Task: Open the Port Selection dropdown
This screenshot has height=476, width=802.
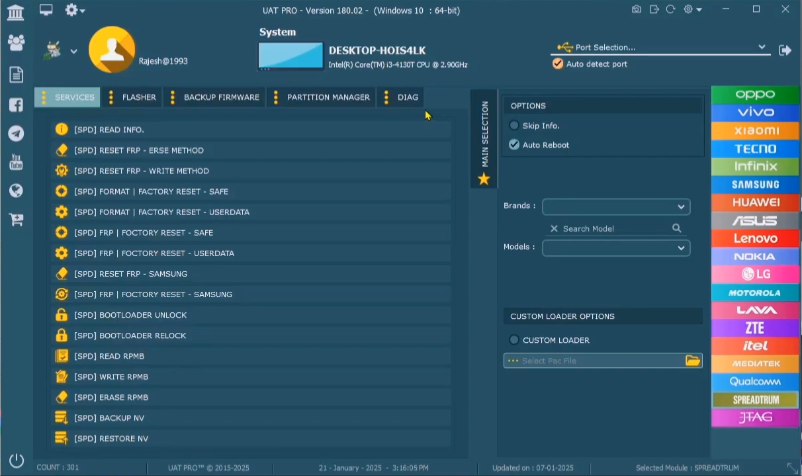Action: click(660, 48)
